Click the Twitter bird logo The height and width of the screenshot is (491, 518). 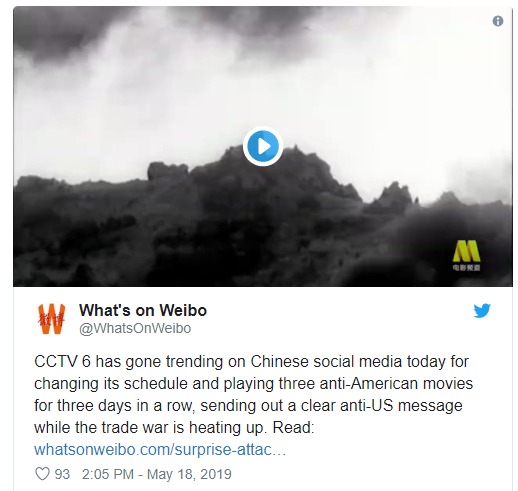482,310
